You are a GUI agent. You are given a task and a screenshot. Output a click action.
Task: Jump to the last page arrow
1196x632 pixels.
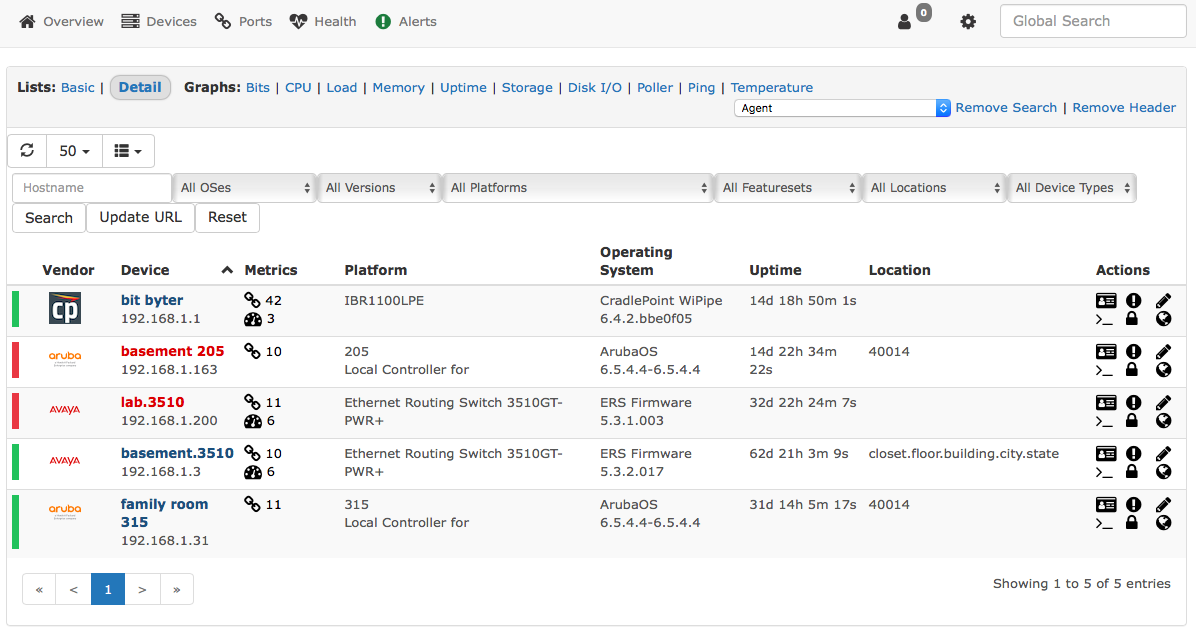click(x=176, y=589)
